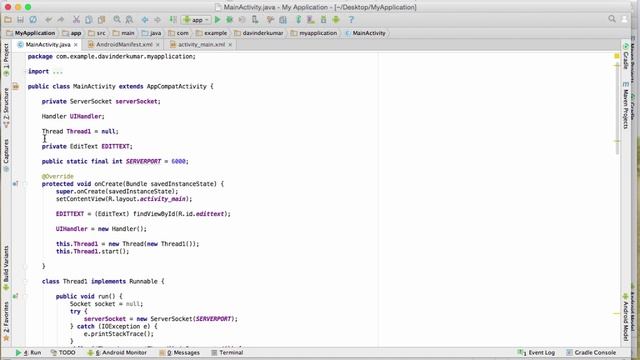Viewport: 640px width, 360px height.
Task: Open the 6: Android Monitor tool window
Action: [117, 352]
